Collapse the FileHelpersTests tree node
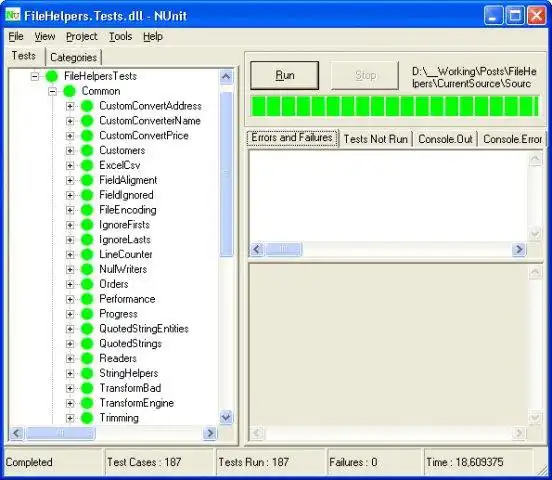Image resolution: width=552 pixels, height=480 pixels. [35, 76]
